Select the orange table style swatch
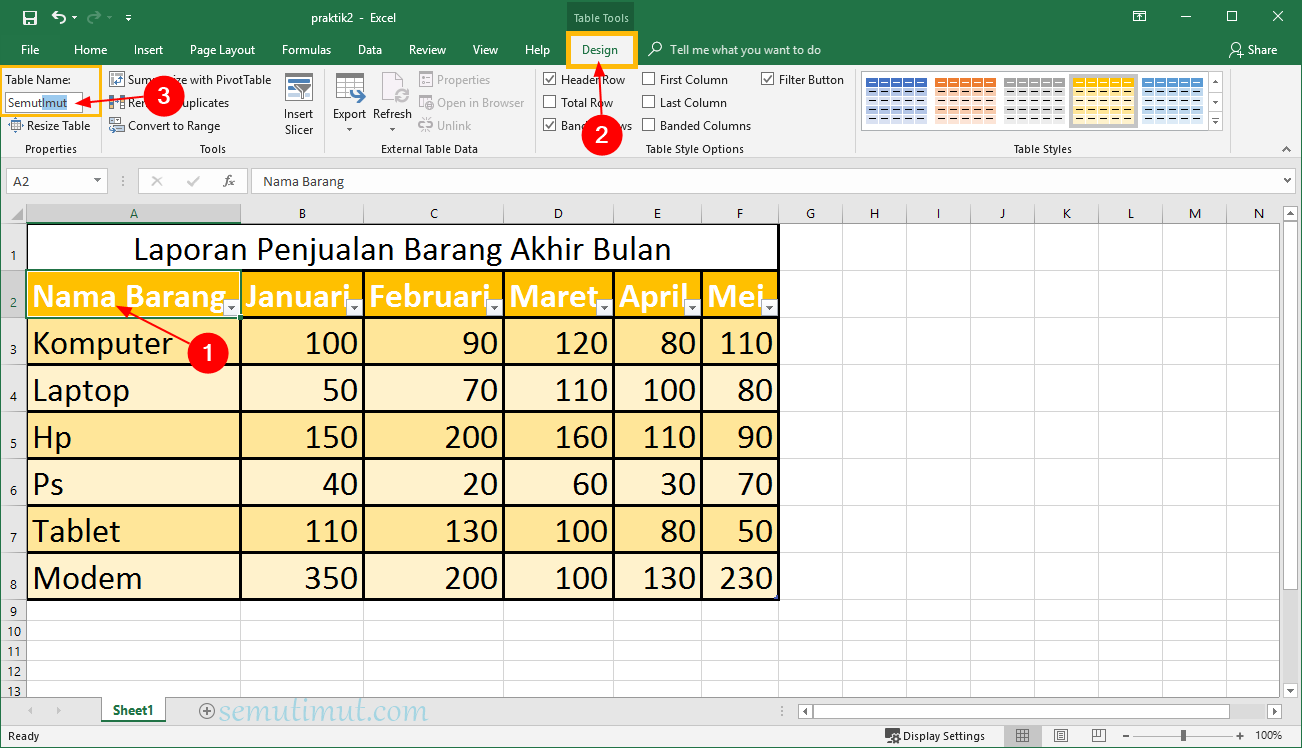Image resolution: width=1302 pixels, height=748 pixels. tap(964, 100)
